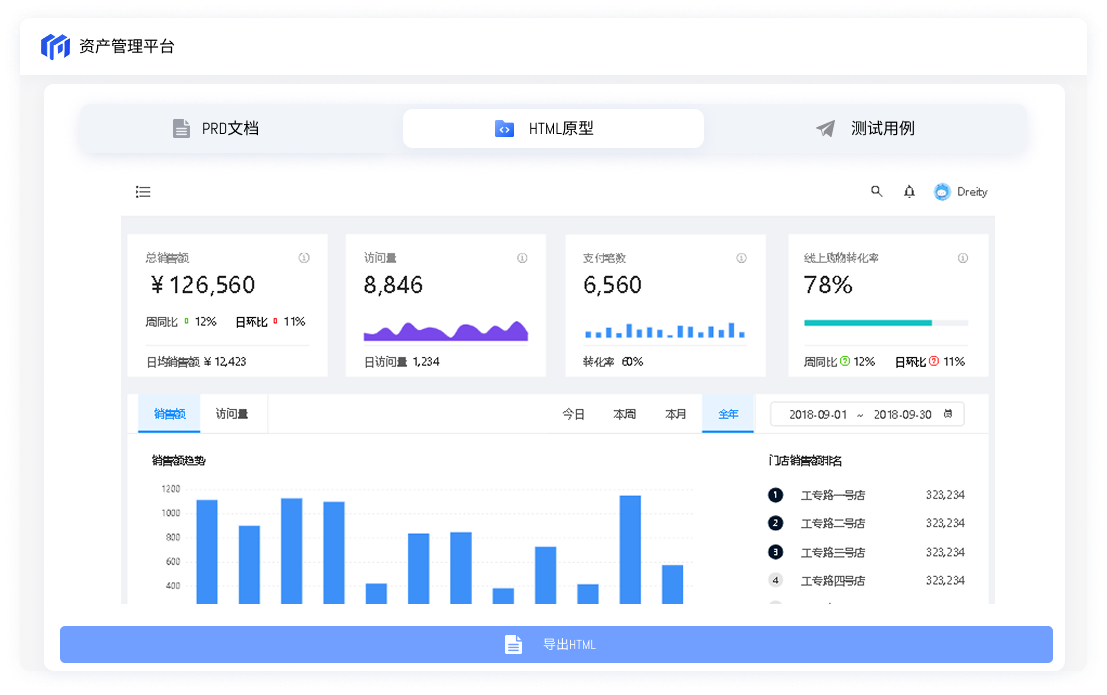Image resolution: width=1107 pixels, height=695 pixels.
Task: Click start date 2018-09-01 field
Action: pyautogui.click(x=818, y=415)
